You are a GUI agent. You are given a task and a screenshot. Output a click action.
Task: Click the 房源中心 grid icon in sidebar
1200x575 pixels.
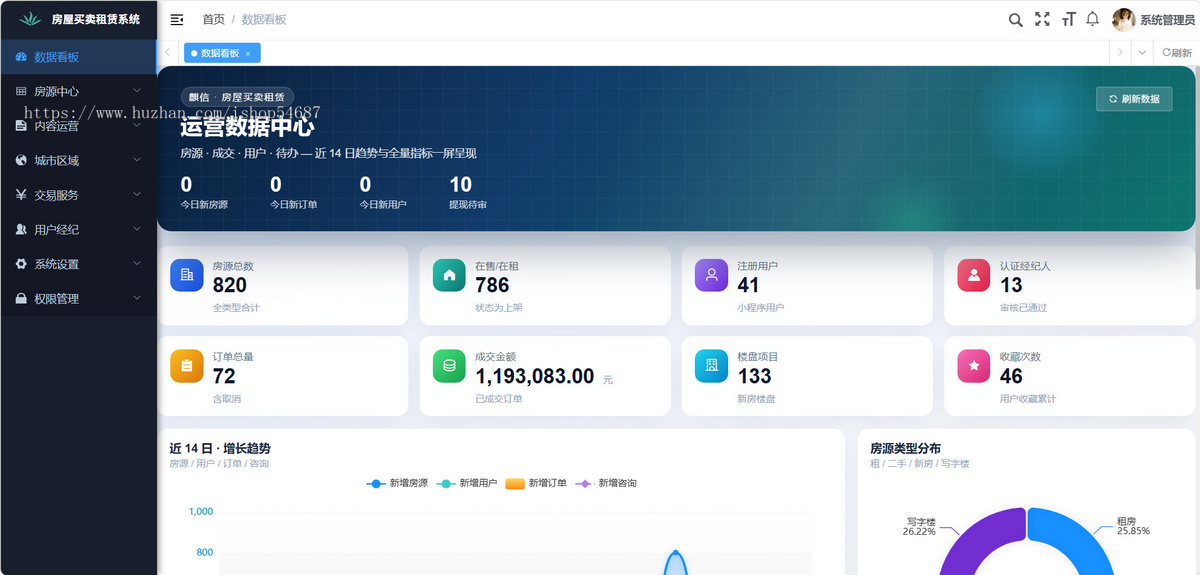21,91
